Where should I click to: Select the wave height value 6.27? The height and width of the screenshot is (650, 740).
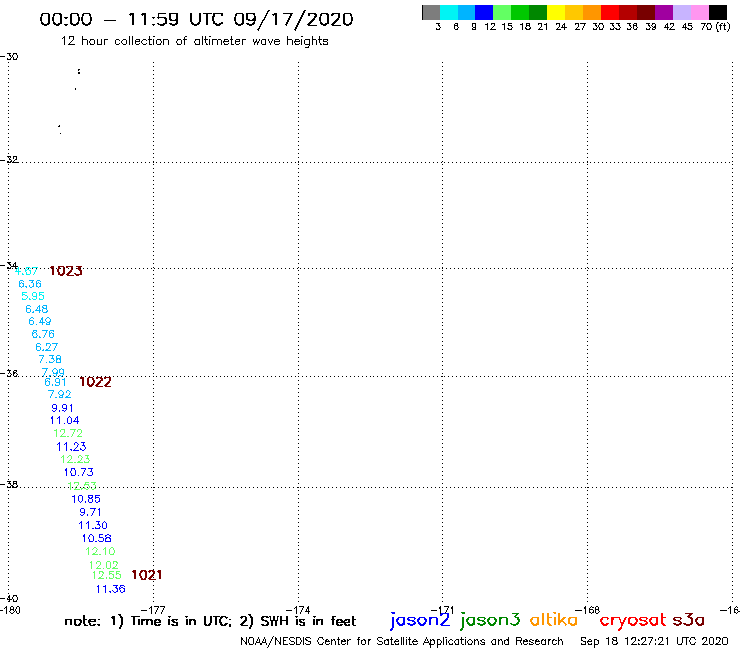46,347
